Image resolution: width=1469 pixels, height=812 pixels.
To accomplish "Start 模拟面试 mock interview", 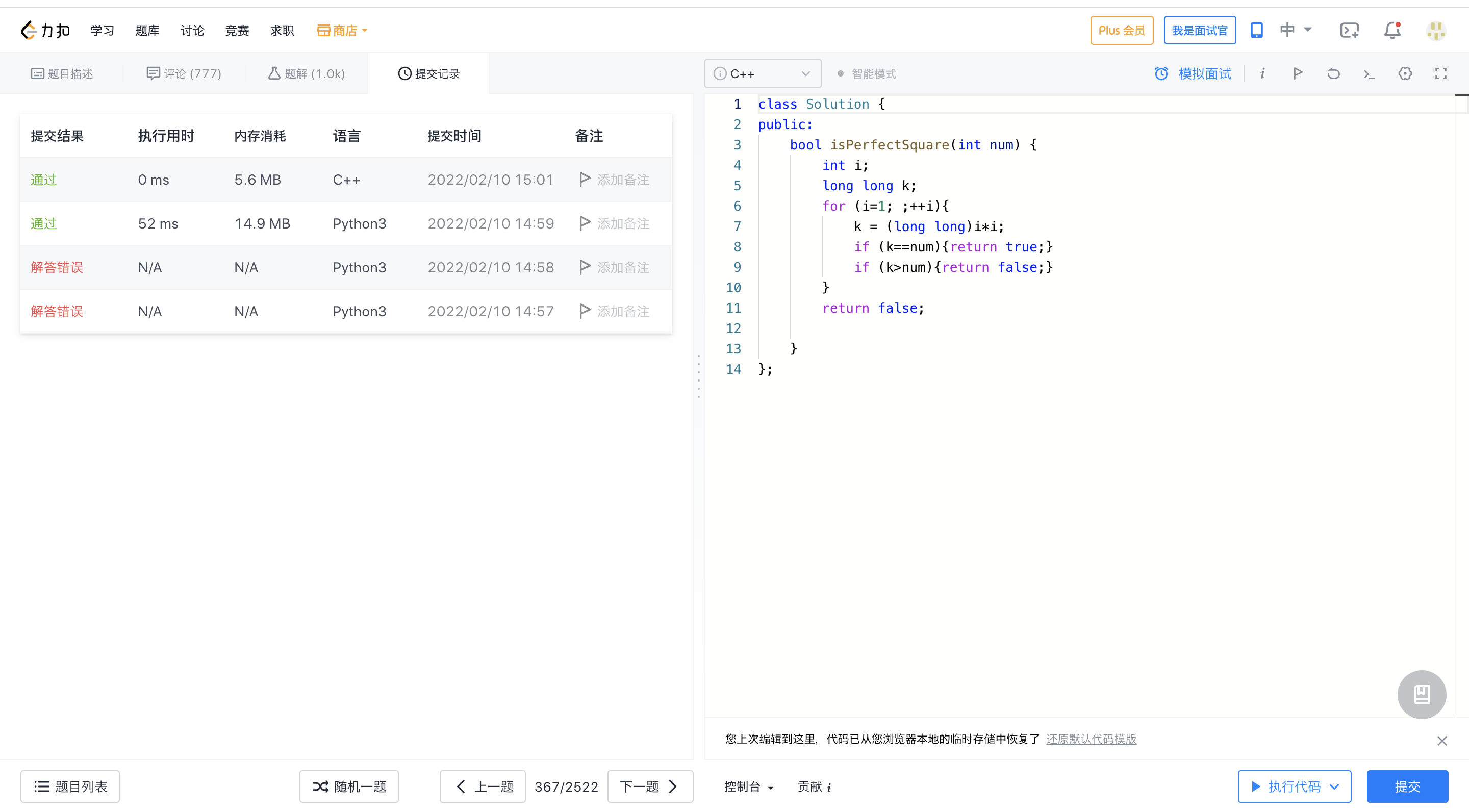I will [x=1193, y=73].
